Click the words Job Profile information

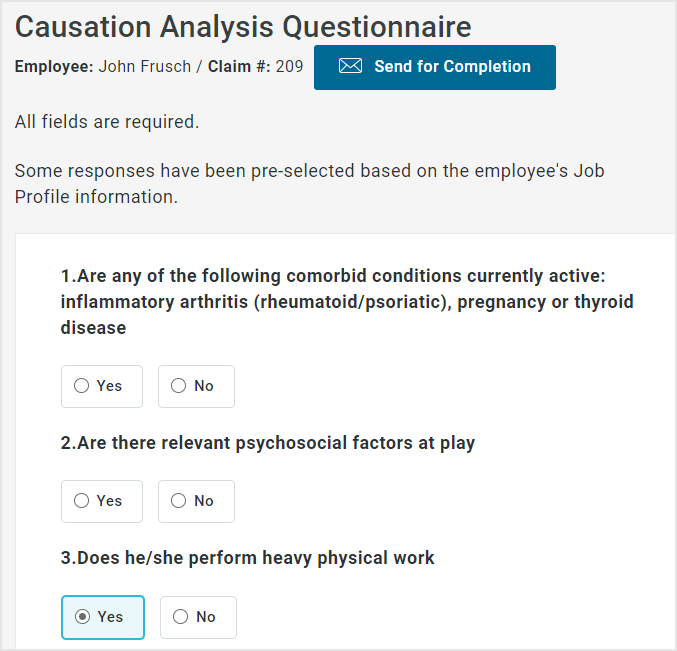pos(97,196)
